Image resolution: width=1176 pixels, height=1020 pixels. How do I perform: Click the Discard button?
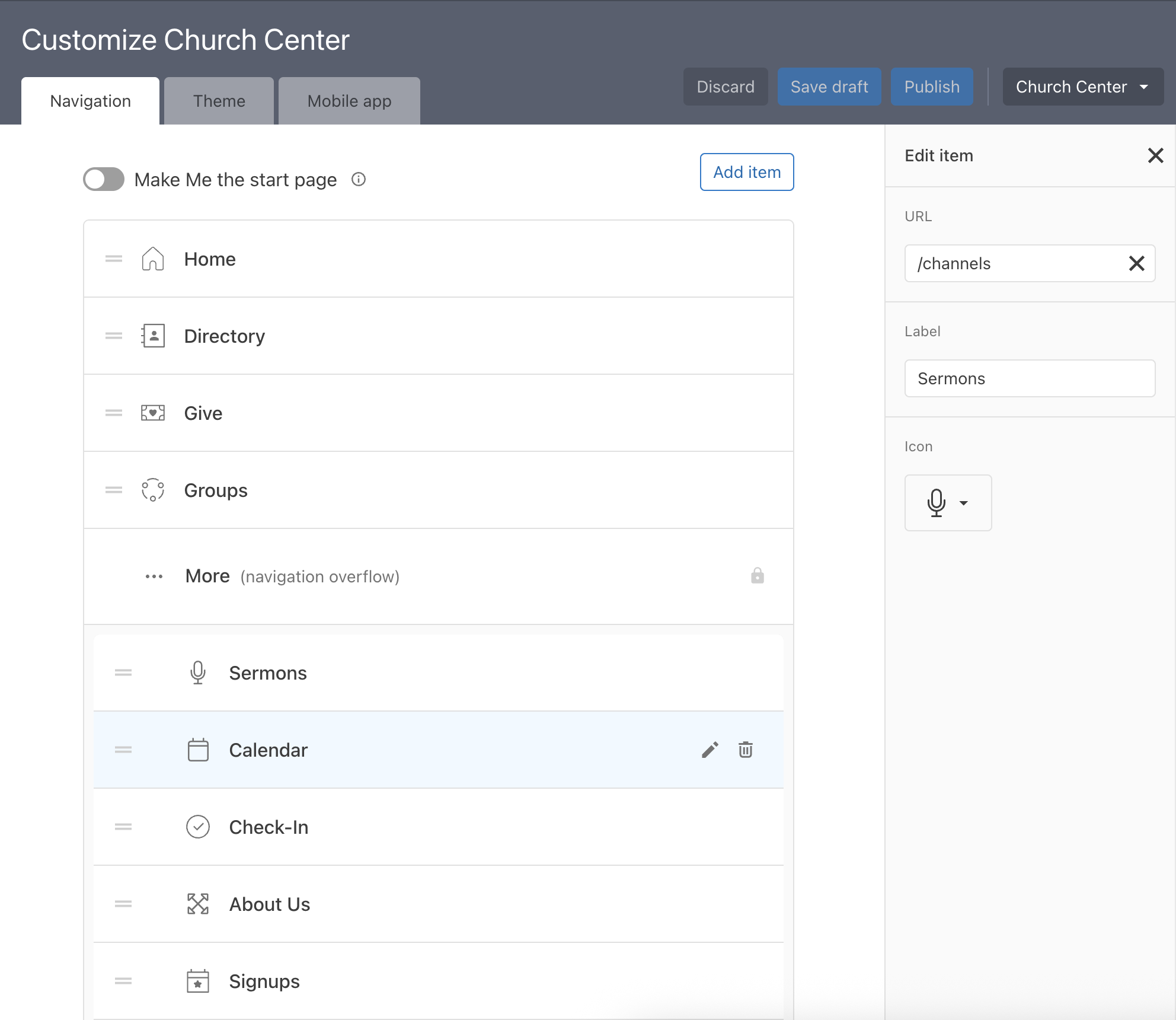[x=726, y=87]
